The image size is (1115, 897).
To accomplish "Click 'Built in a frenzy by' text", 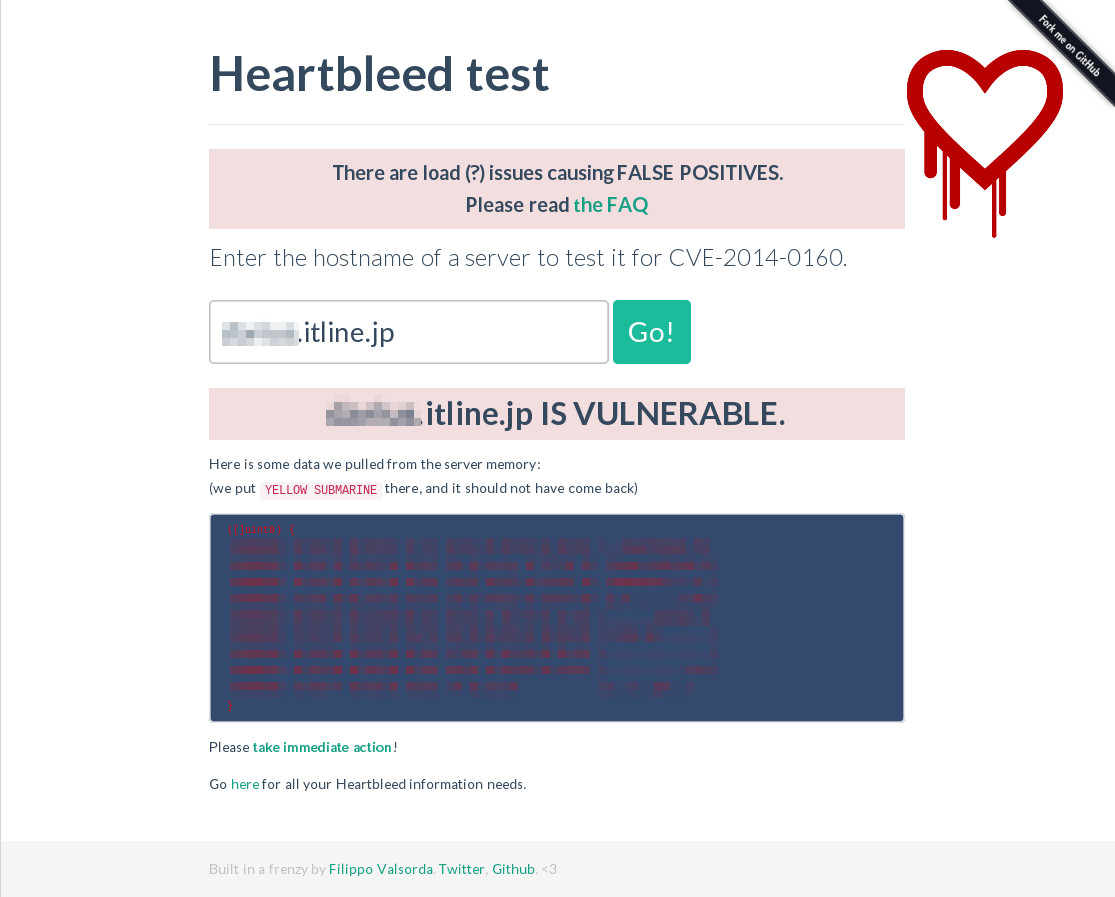I will coord(267,869).
